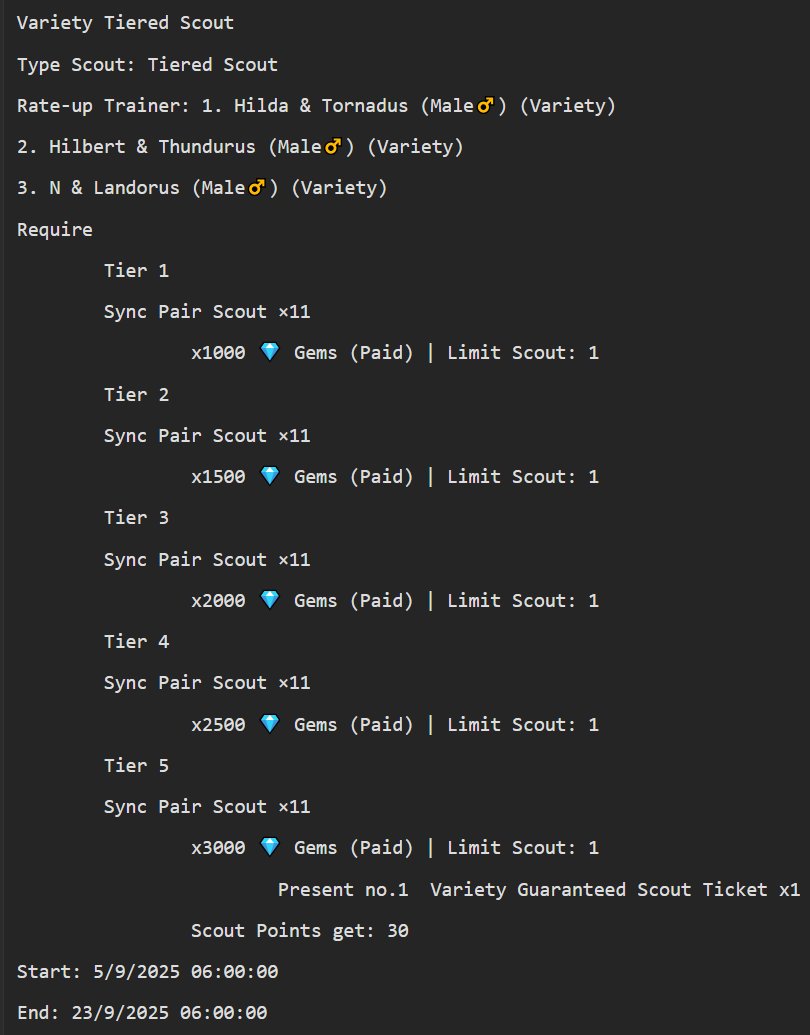Screen dimensions: 810x1035
Task: Click Limit Scout: 1 on Tier 4 line
Action: 523,725
